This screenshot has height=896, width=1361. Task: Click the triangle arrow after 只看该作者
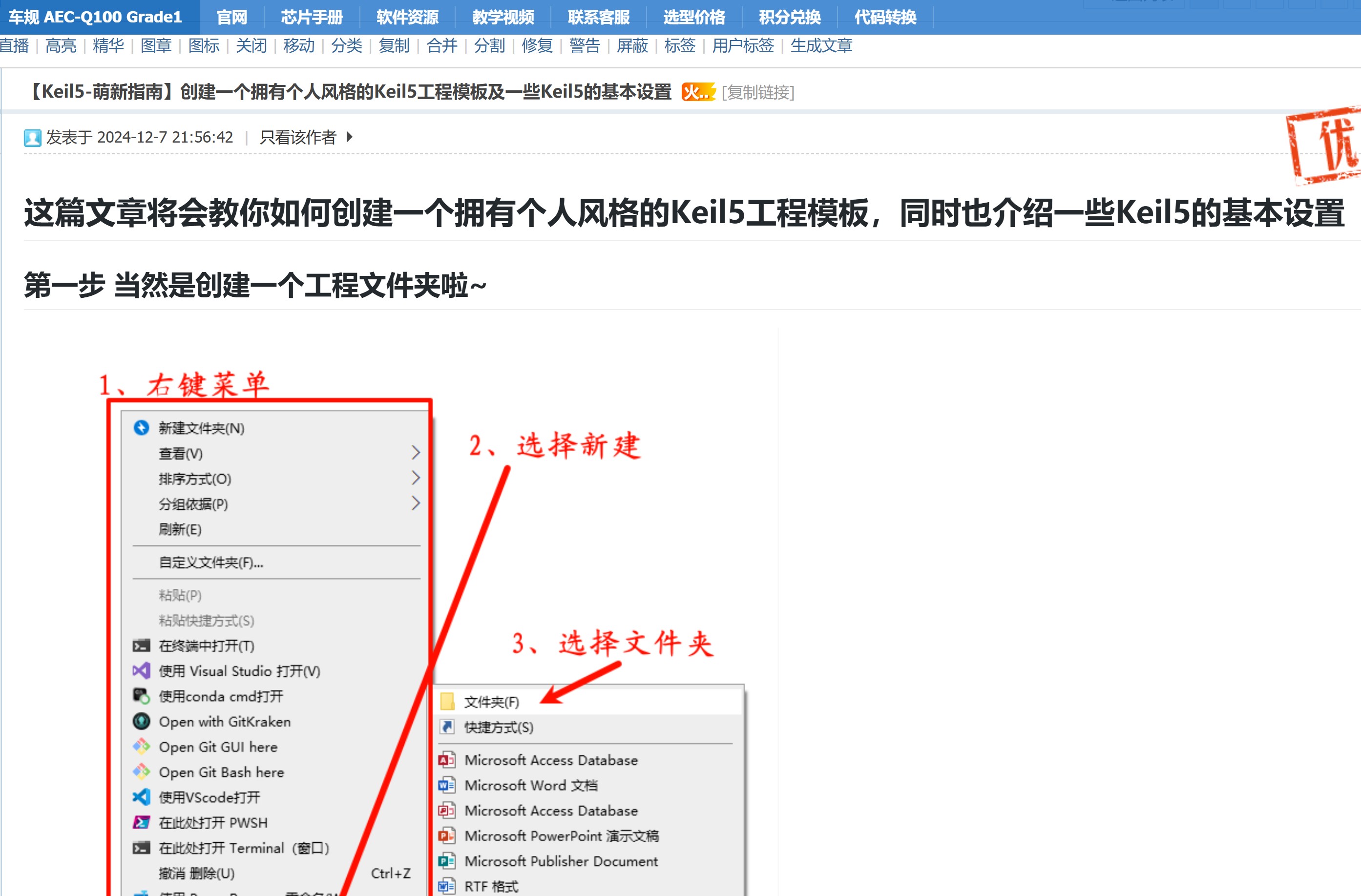(x=349, y=137)
